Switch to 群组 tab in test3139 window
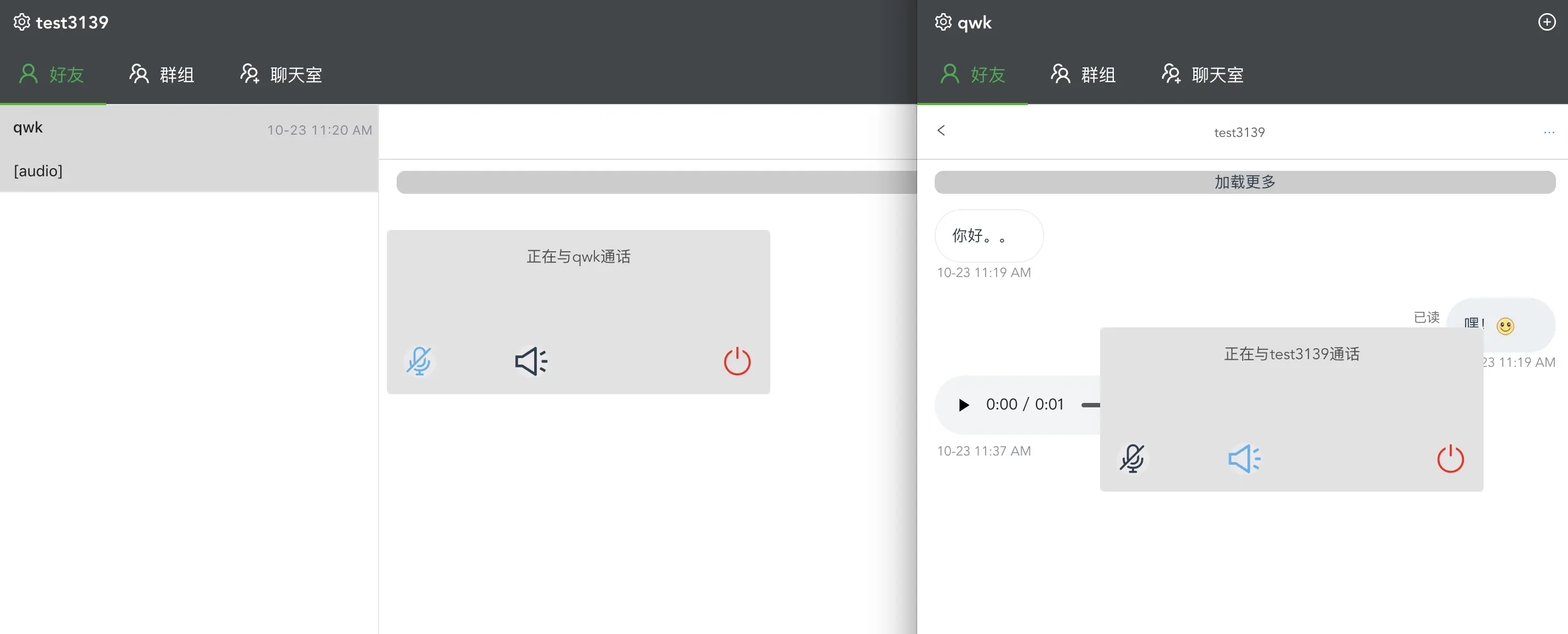The height and width of the screenshot is (634, 1568). (x=162, y=75)
